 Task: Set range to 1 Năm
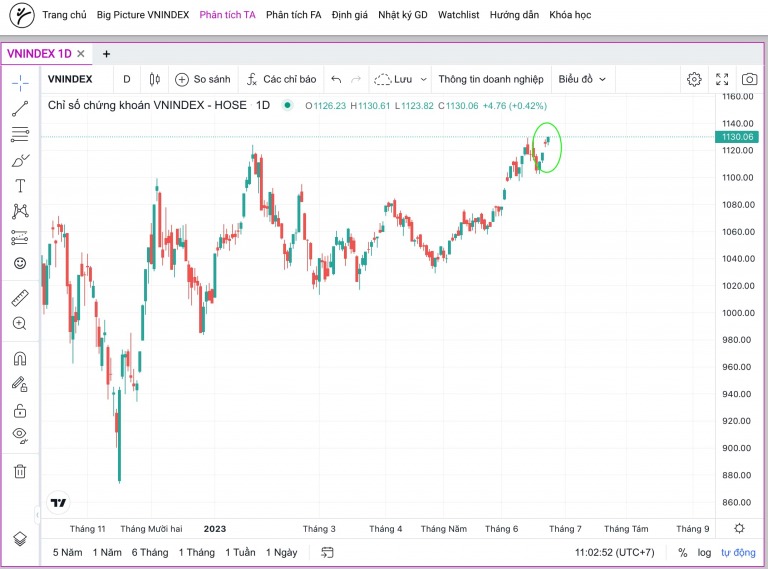point(107,552)
